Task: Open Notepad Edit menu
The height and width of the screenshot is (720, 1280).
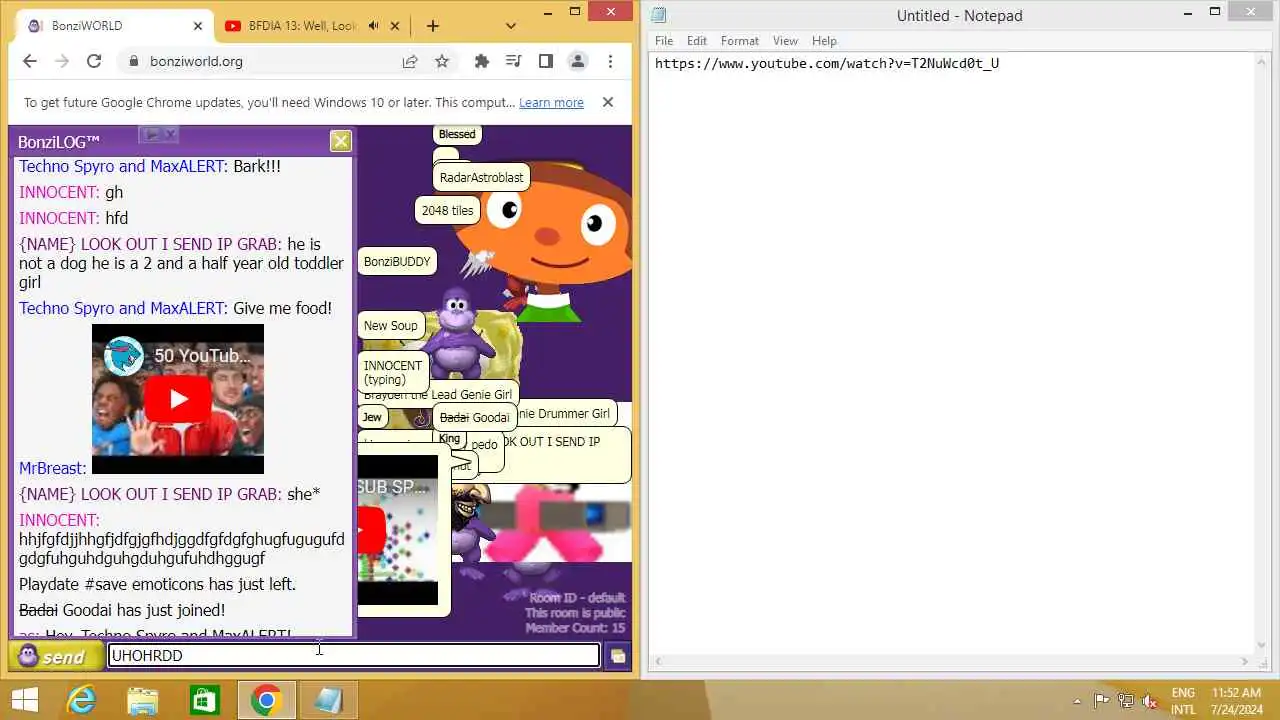Action: pyautogui.click(x=697, y=41)
